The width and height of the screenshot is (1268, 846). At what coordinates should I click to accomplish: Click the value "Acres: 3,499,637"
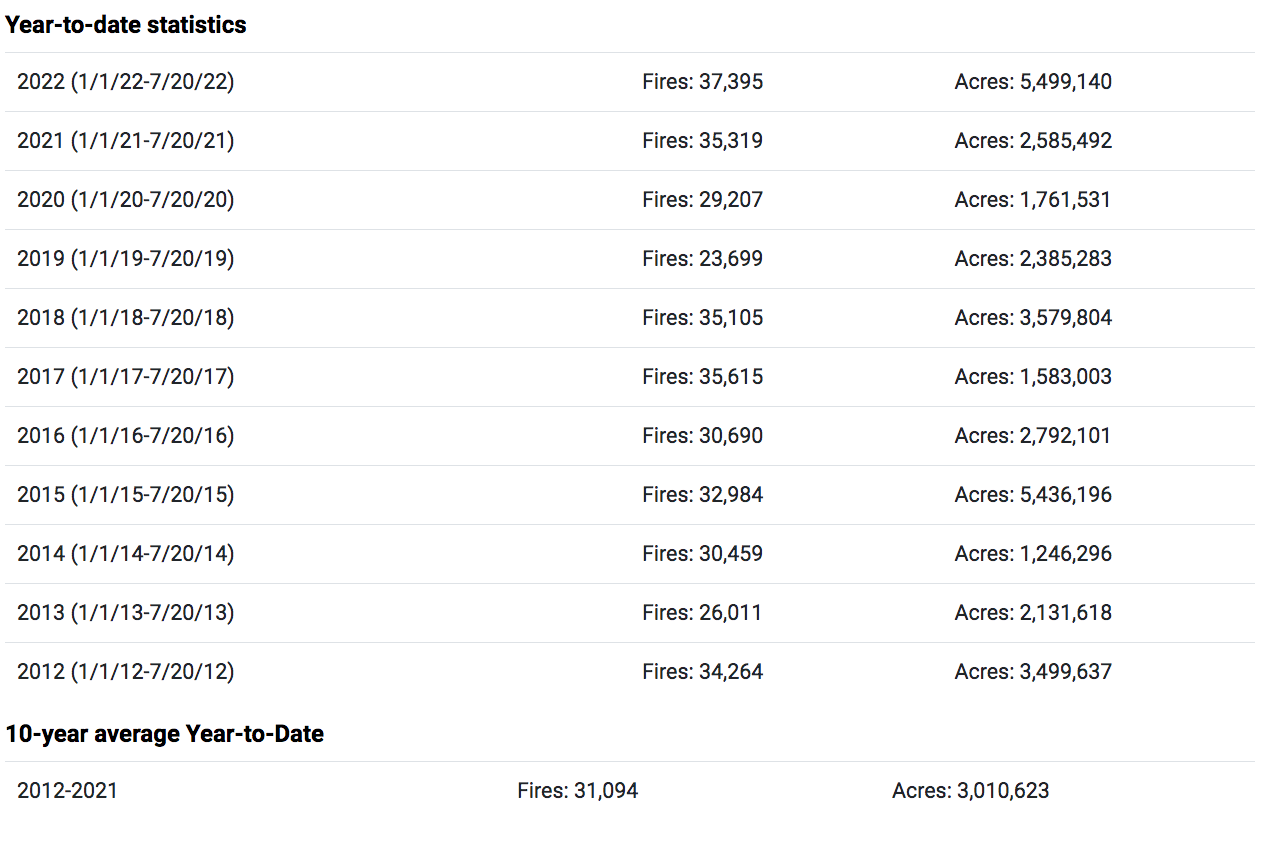tap(1033, 672)
